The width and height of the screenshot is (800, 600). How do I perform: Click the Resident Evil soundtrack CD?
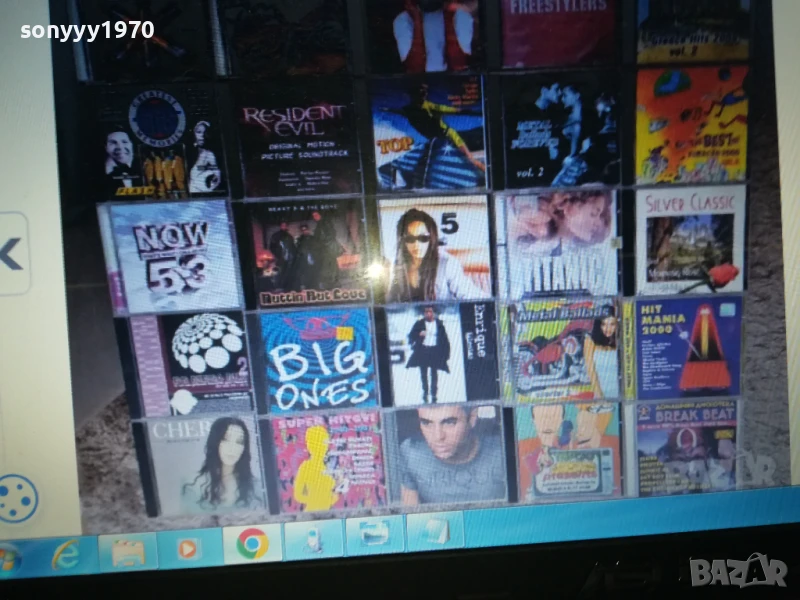pyautogui.click(x=297, y=138)
